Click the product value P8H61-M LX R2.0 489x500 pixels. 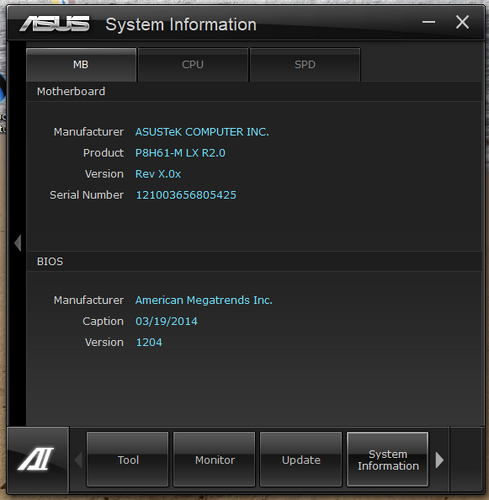[x=180, y=153]
